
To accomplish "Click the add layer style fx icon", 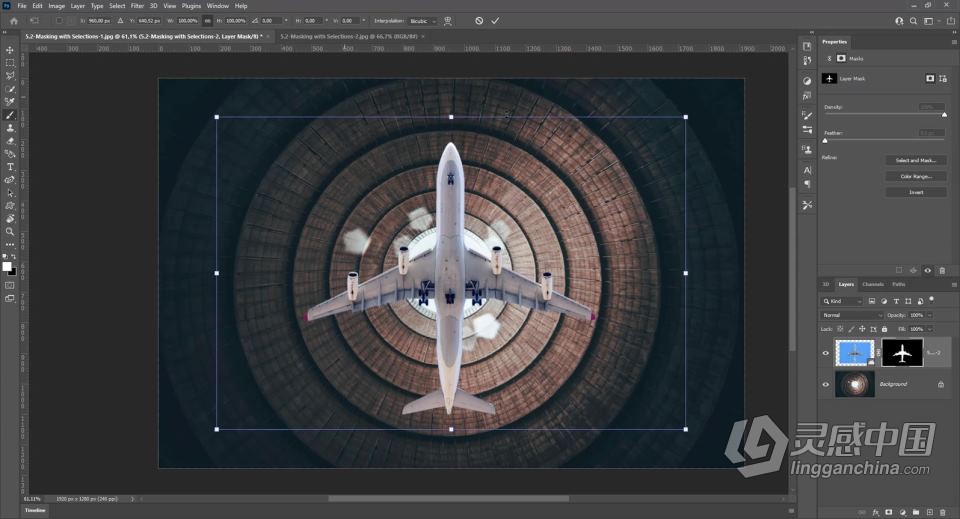I will click(876, 512).
